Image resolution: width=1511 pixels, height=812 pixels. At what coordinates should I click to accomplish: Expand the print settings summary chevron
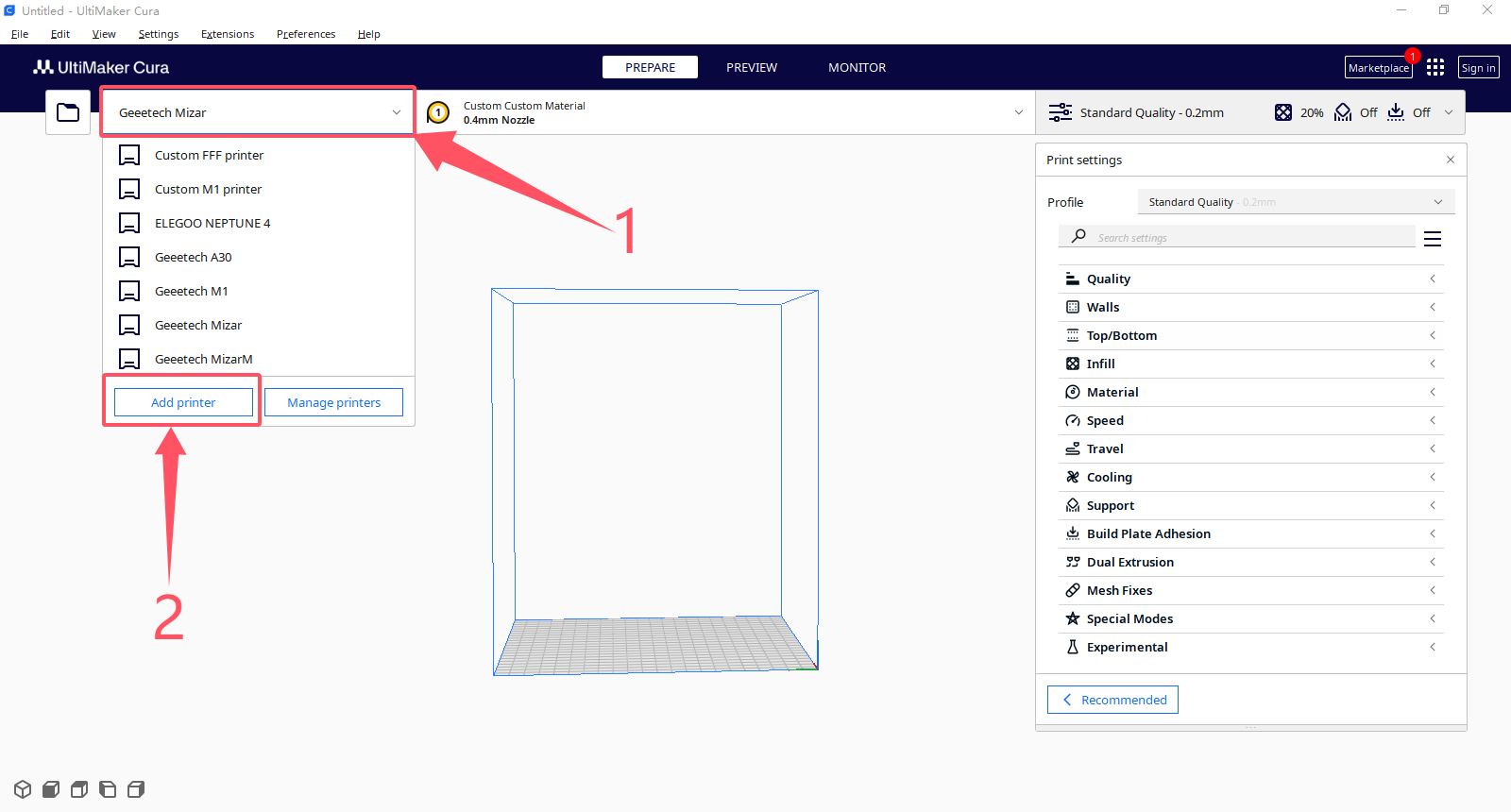[1449, 112]
